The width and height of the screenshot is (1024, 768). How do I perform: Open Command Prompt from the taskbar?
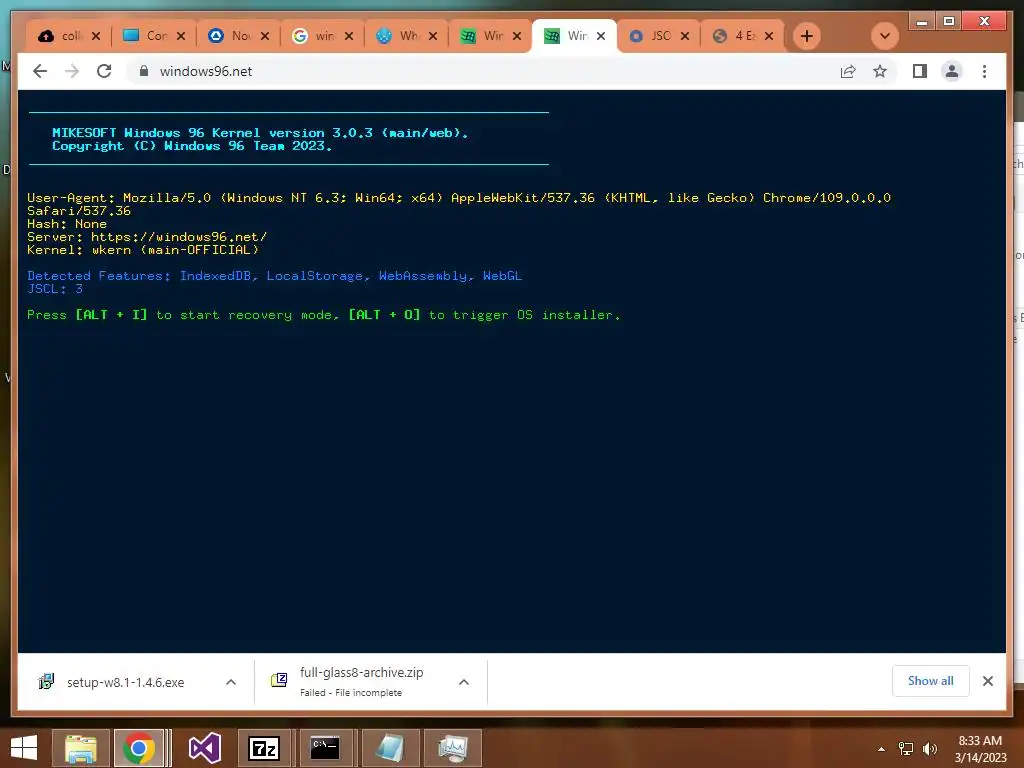[325, 748]
